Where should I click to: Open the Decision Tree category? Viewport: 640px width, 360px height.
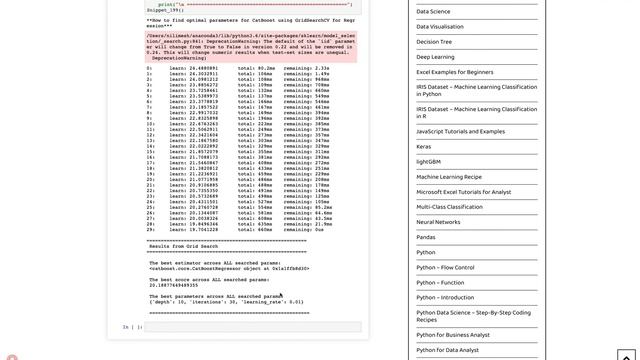pos(434,42)
